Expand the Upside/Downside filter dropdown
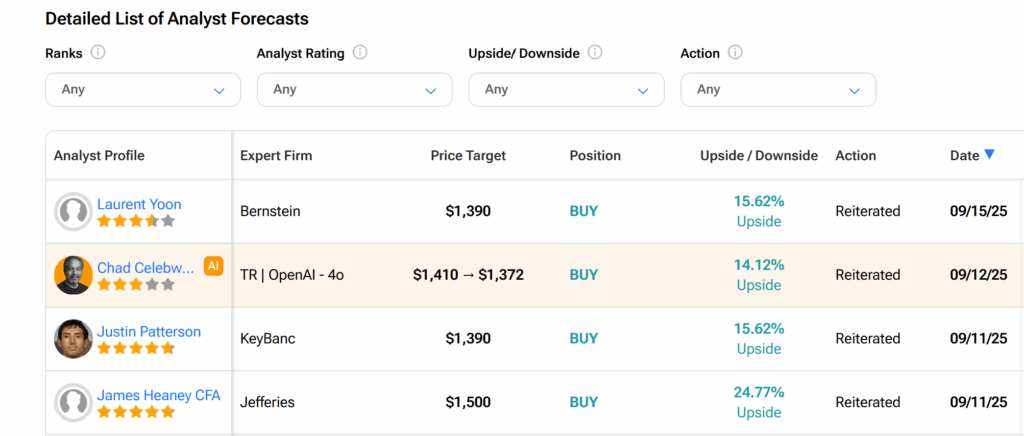Image resolution: width=1024 pixels, height=436 pixels. click(566, 90)
